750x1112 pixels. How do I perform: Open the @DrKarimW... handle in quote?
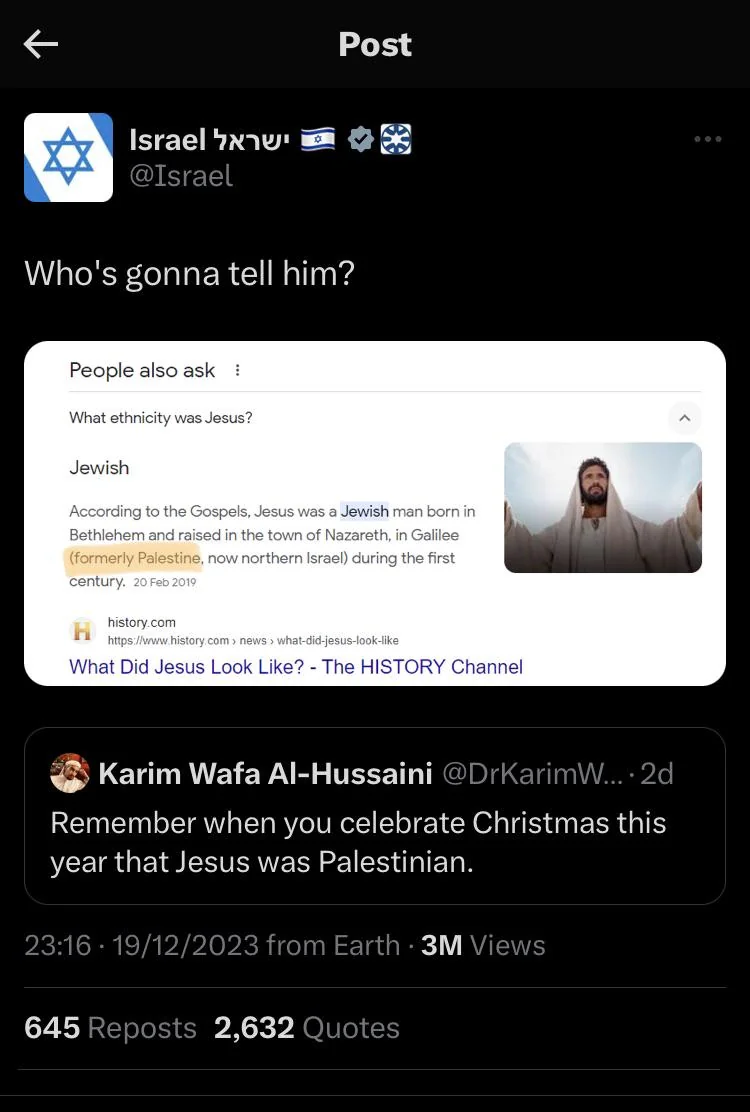coord(532,774)
